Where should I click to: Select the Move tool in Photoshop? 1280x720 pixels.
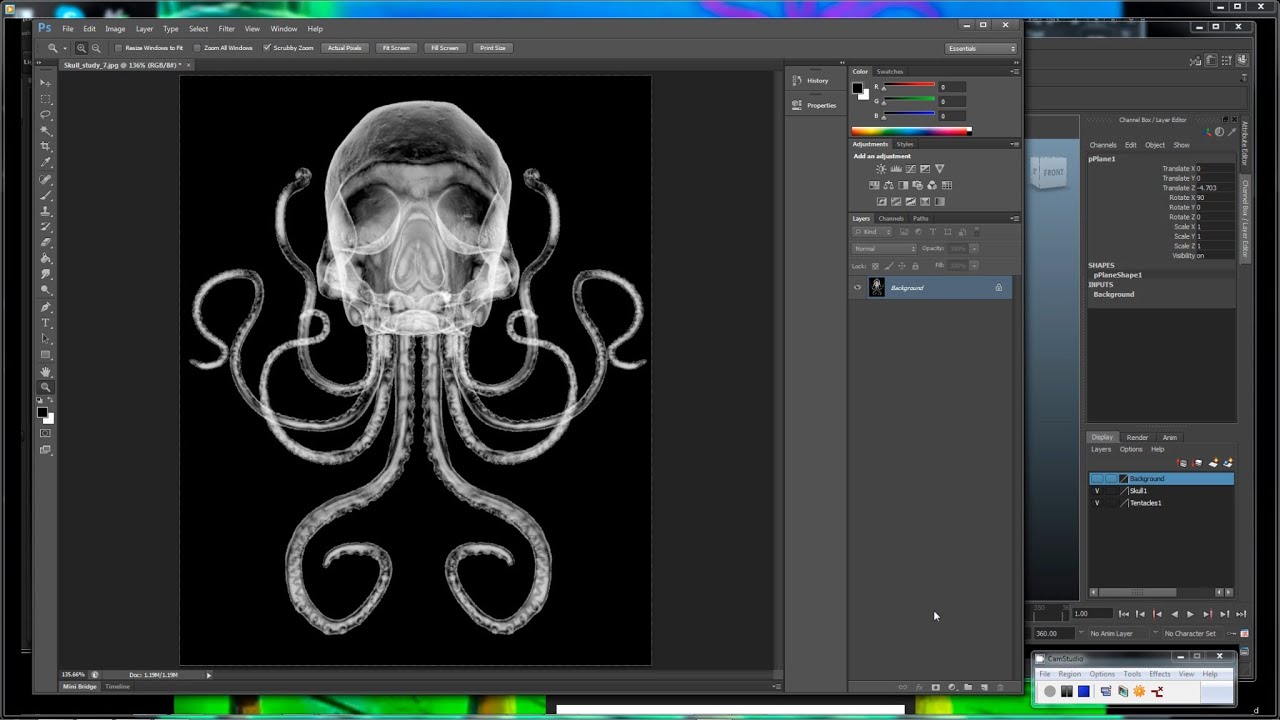[x=46, y=83]
